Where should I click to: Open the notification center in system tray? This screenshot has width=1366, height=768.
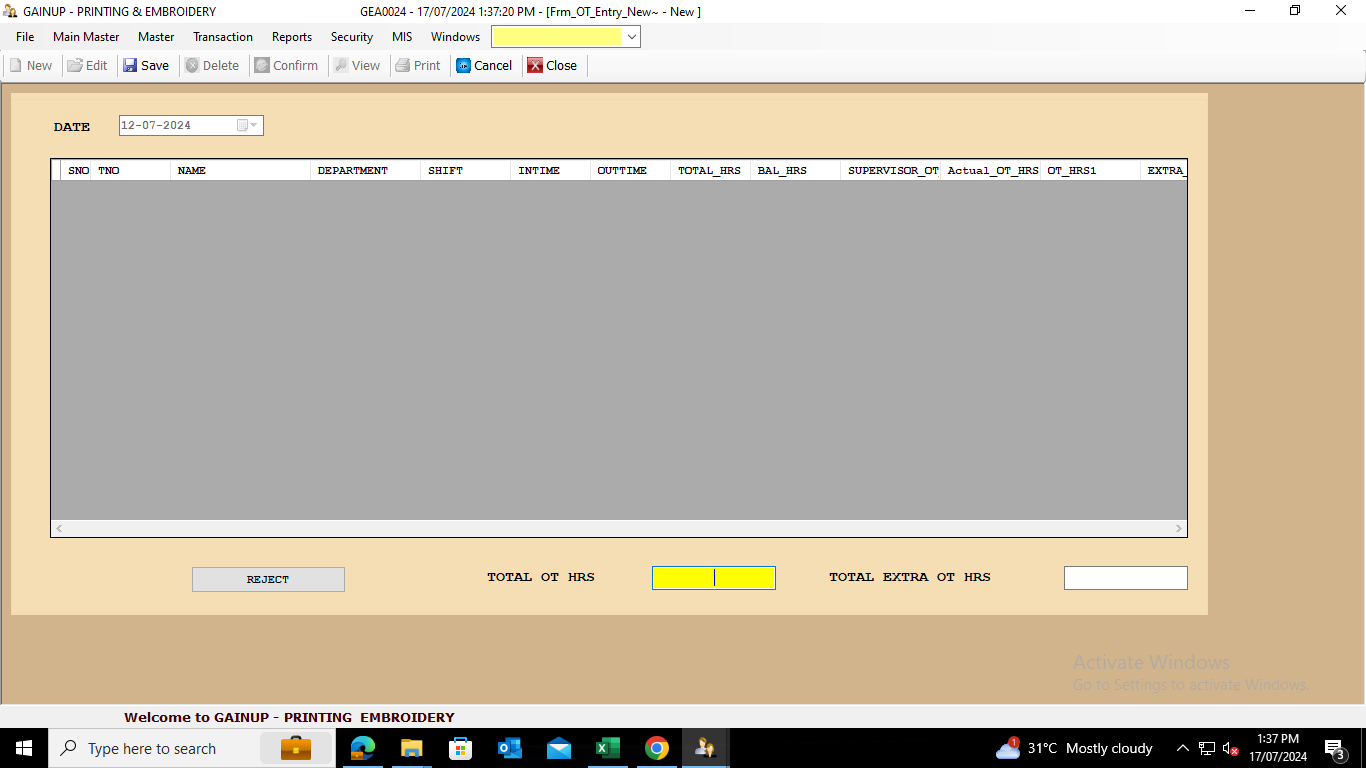click(x=1334, y=748)
